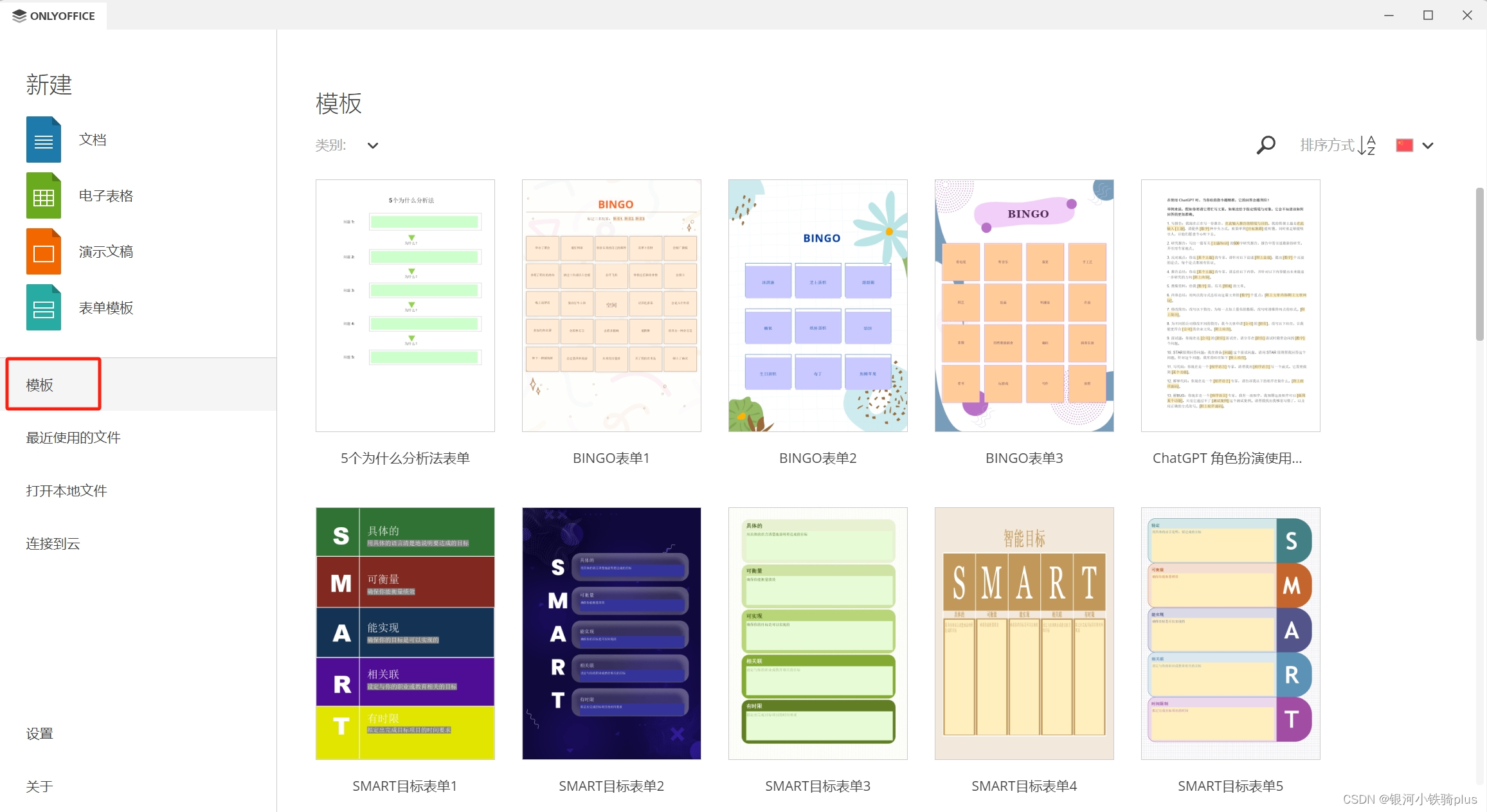Open 设置 settings page
Viewport: 1487px width, 812px height.
click(x=39, y=734)
